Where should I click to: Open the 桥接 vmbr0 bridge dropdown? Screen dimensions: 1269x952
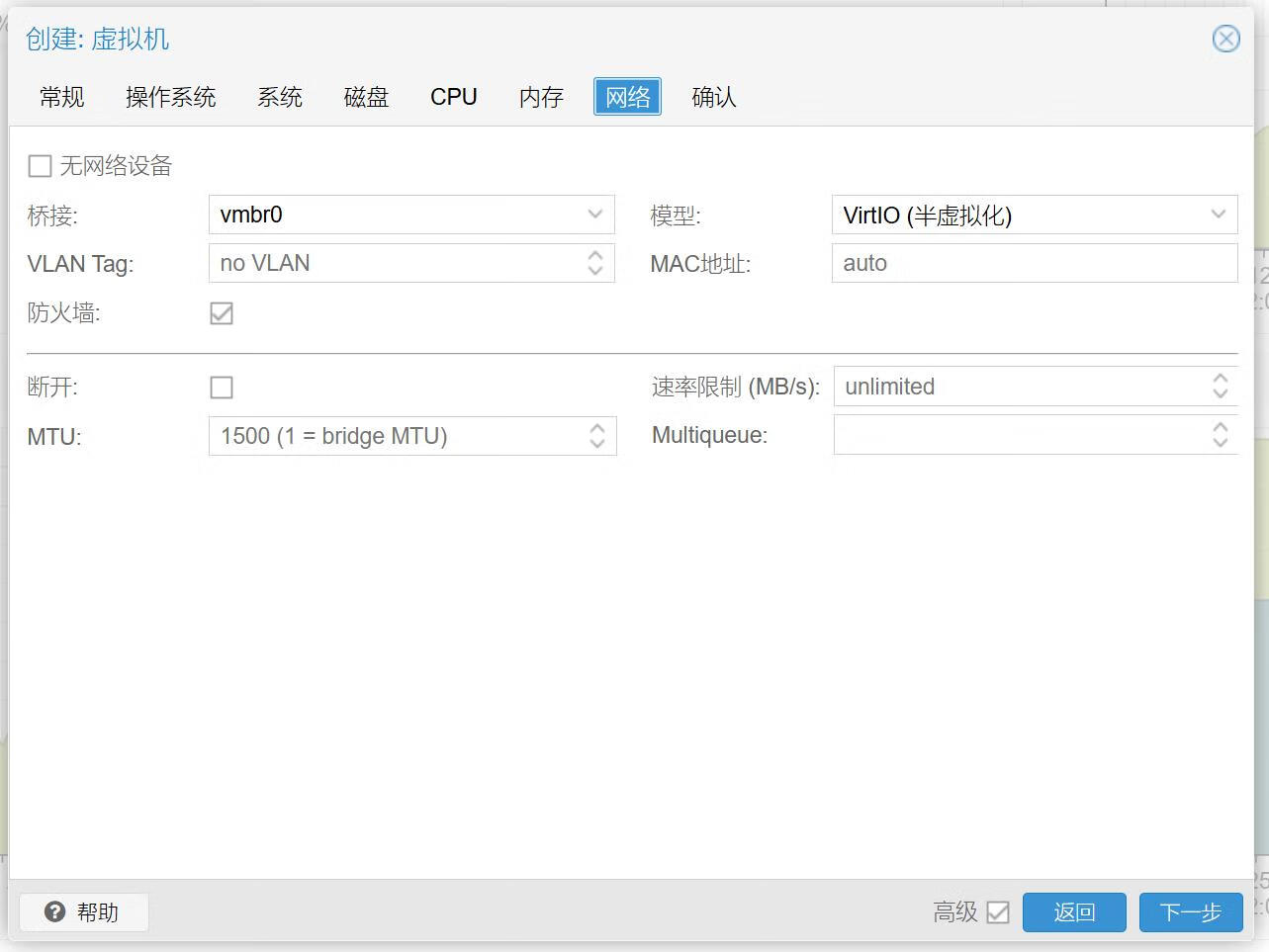[594, 215]
